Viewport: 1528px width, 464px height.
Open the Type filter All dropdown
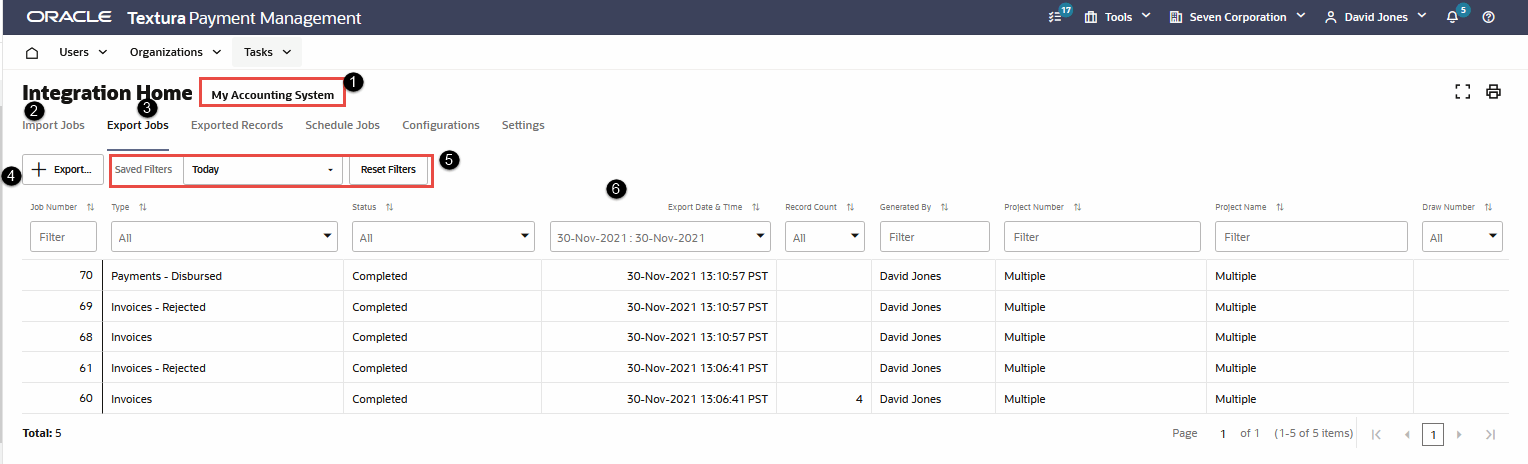(223, 237)
